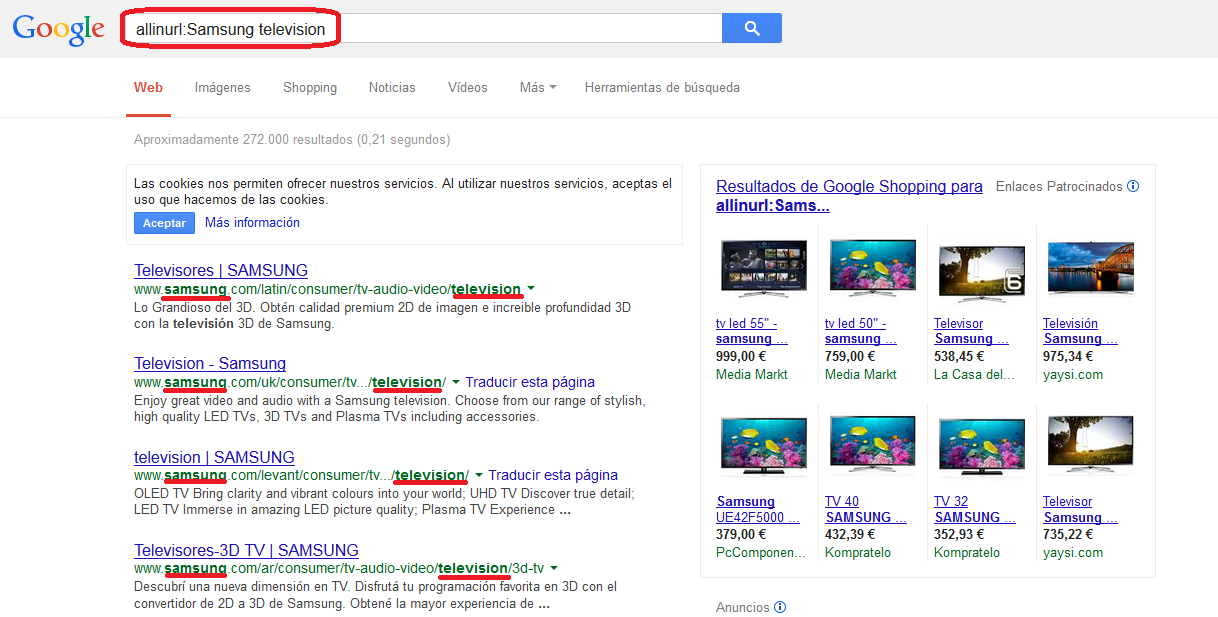Open the 'Televisores-3D TV | SAMSUNG' result
Image resolution: width=1218 pixels, height=617 pixels.
tap(246, 550)
